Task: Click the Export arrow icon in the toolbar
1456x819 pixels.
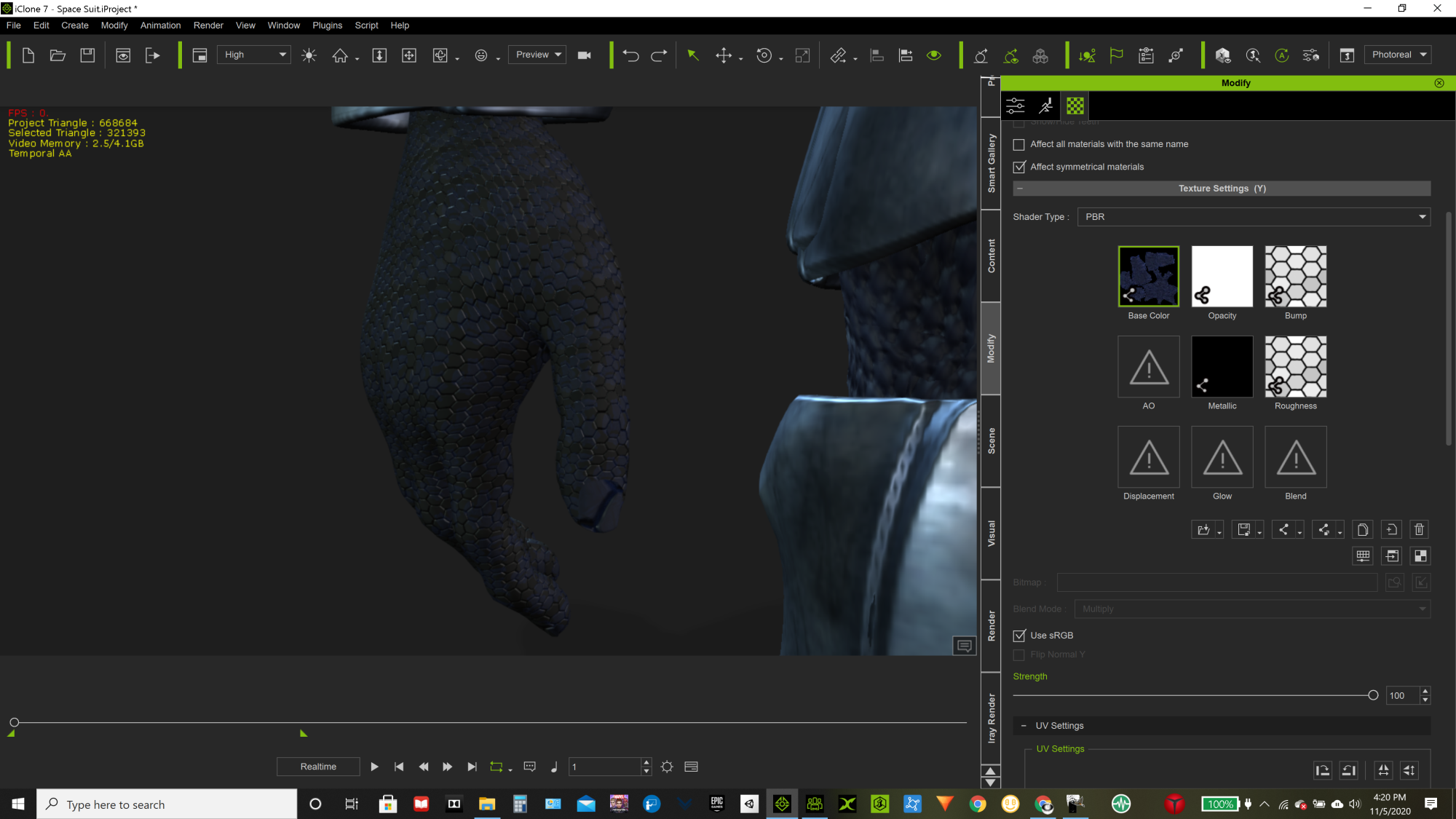Action: (152, 55)
